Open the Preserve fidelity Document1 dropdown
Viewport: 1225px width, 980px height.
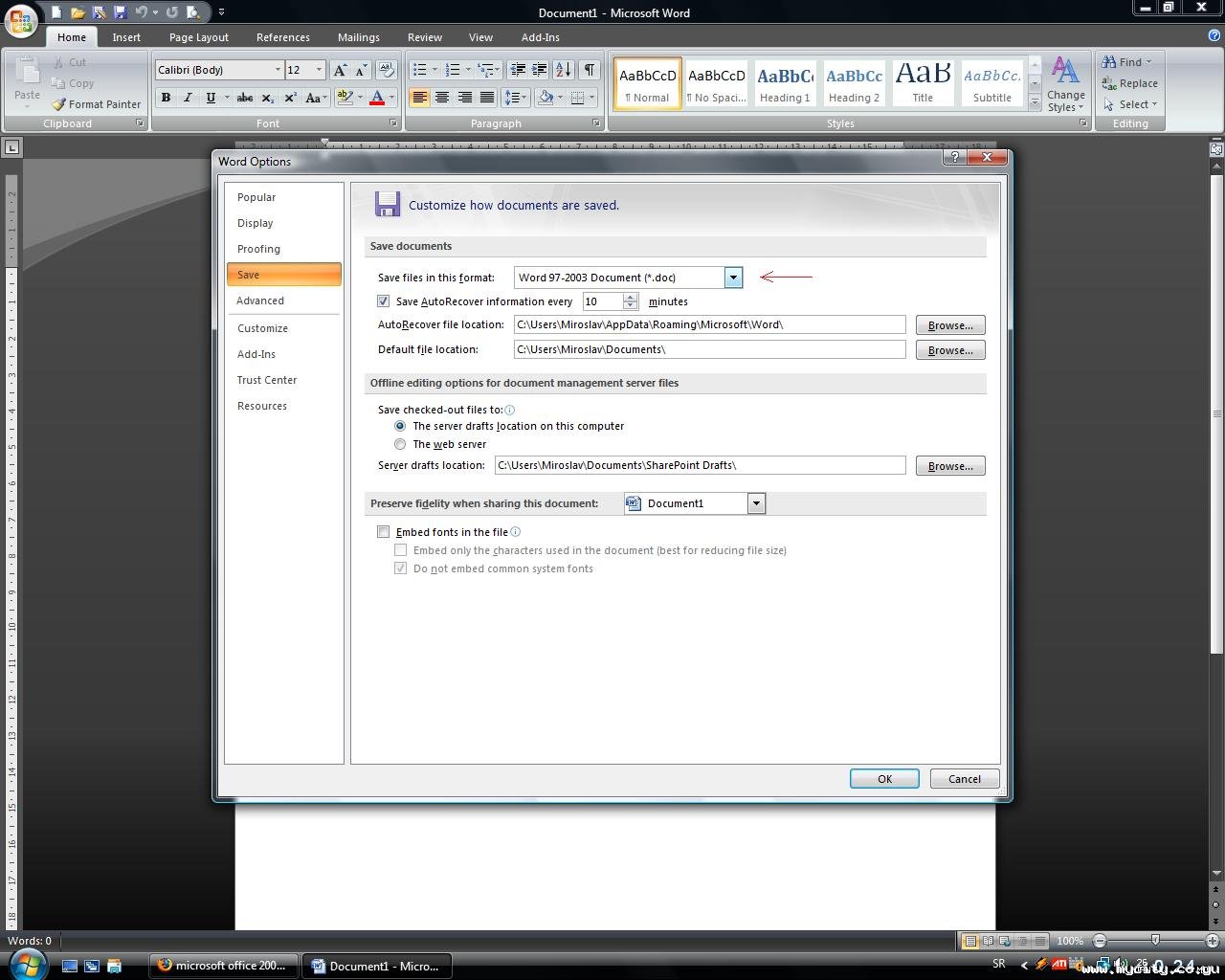[756, 503]
